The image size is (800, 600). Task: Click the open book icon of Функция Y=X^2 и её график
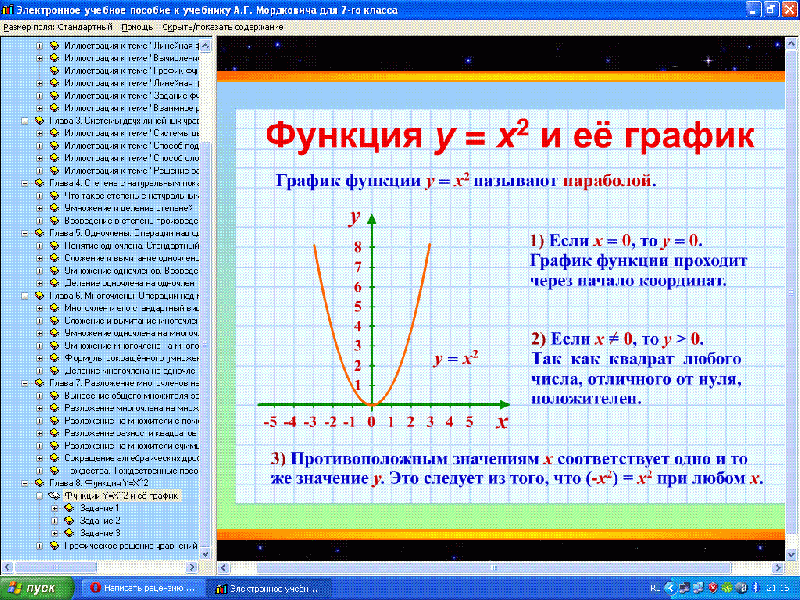tap(55, 496)
